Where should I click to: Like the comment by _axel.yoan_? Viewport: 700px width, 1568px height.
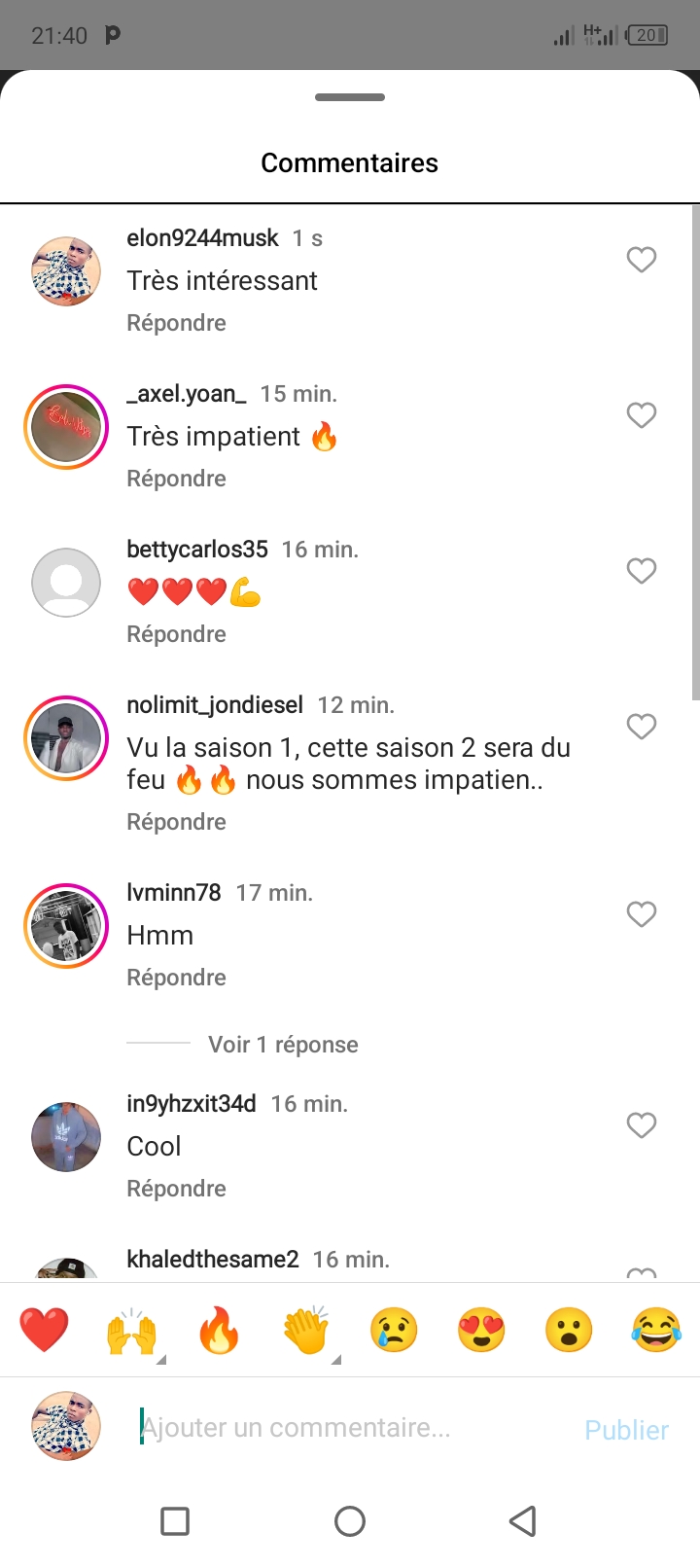[x=641, y=415]
